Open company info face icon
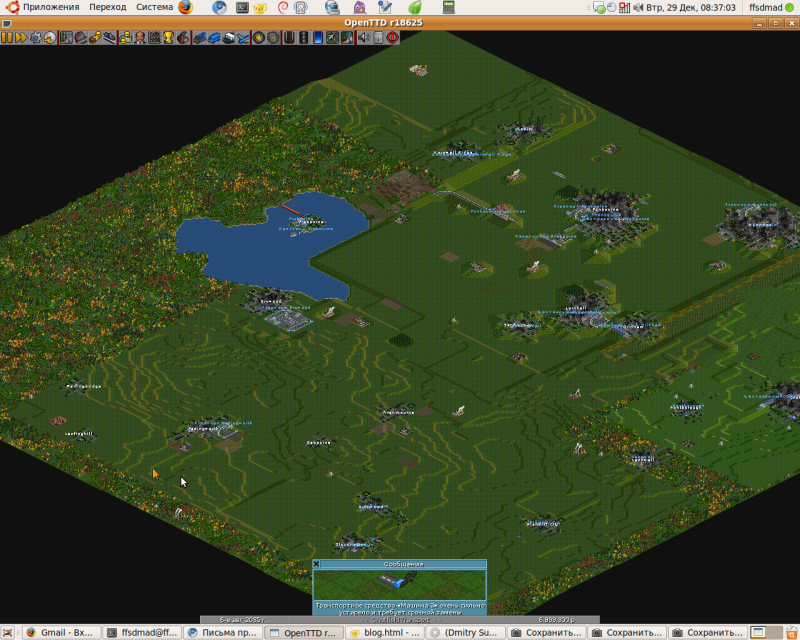The image size is (800, 640). [140, 38]
